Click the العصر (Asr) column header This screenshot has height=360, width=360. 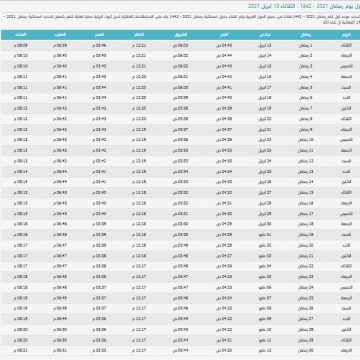coord(99,35)
